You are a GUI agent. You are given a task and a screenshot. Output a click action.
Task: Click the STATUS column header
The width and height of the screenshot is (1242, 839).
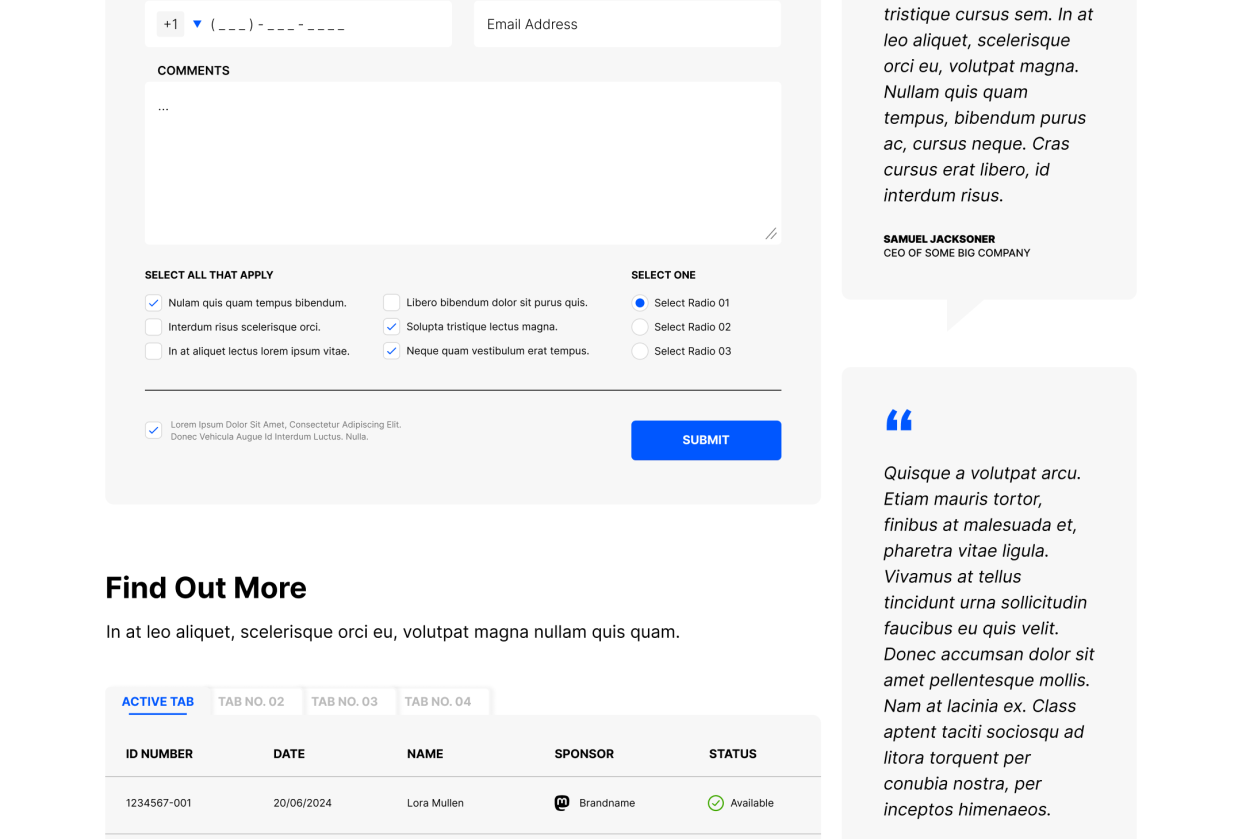coord(733,754)
